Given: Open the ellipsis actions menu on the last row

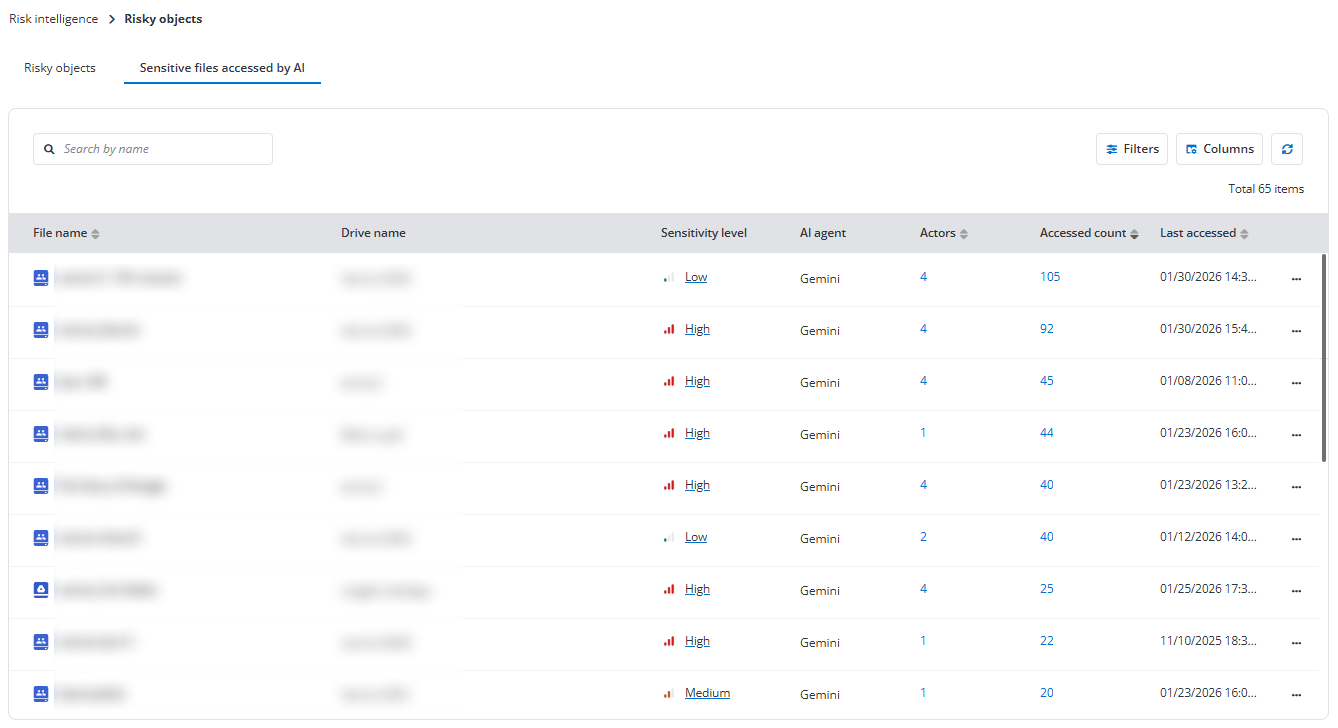Looking at the screenshot, I should (1296, 694).
